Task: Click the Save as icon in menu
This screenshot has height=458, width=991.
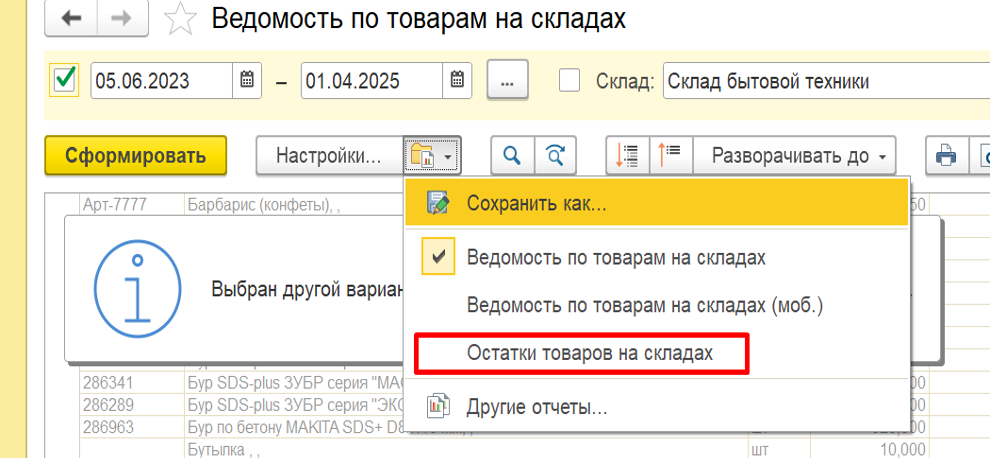Action: tap(438, 203)
